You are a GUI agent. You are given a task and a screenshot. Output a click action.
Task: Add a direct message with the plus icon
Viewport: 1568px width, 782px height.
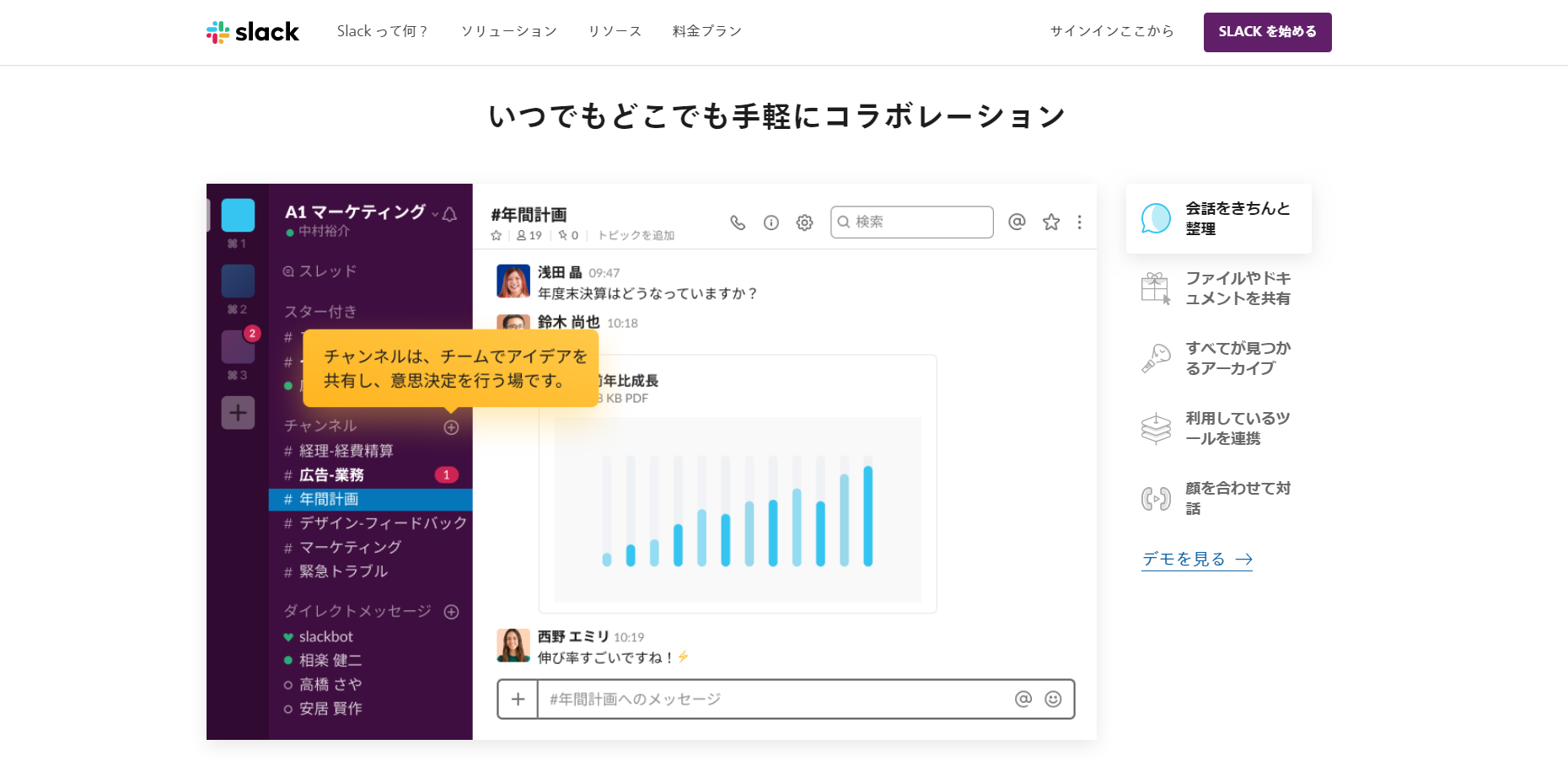[451, 612]
